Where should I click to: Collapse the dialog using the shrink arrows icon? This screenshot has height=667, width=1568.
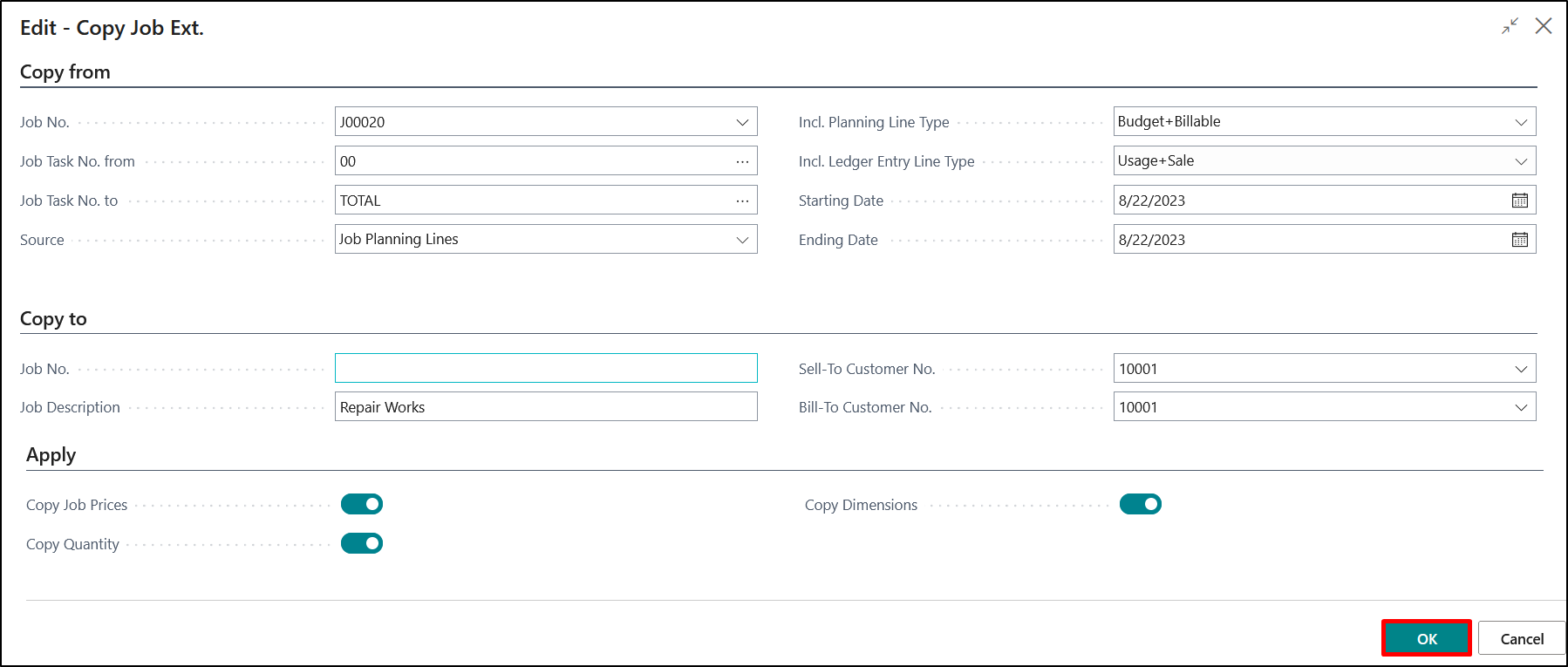(x=1510, y=26)
